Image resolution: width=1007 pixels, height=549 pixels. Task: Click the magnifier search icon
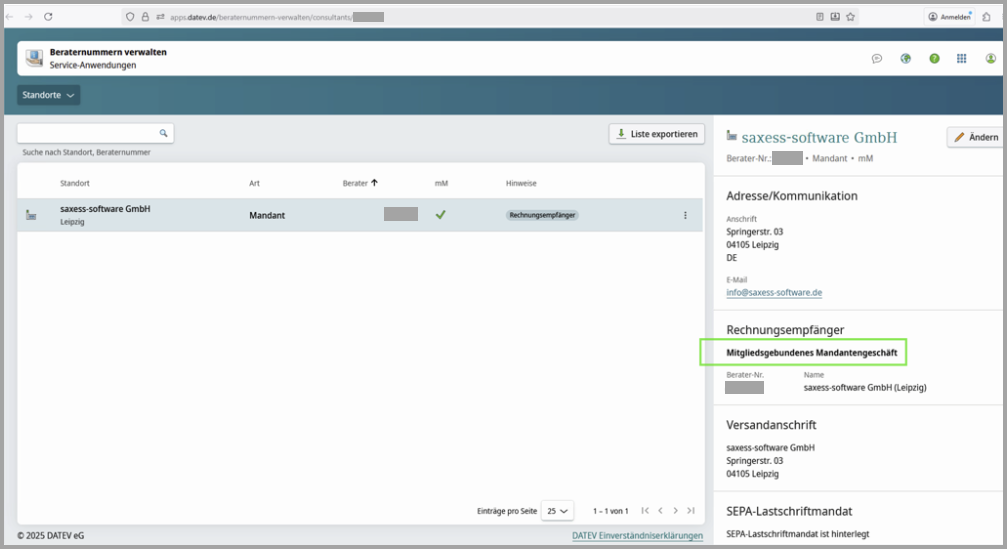(x=164, y=133)
